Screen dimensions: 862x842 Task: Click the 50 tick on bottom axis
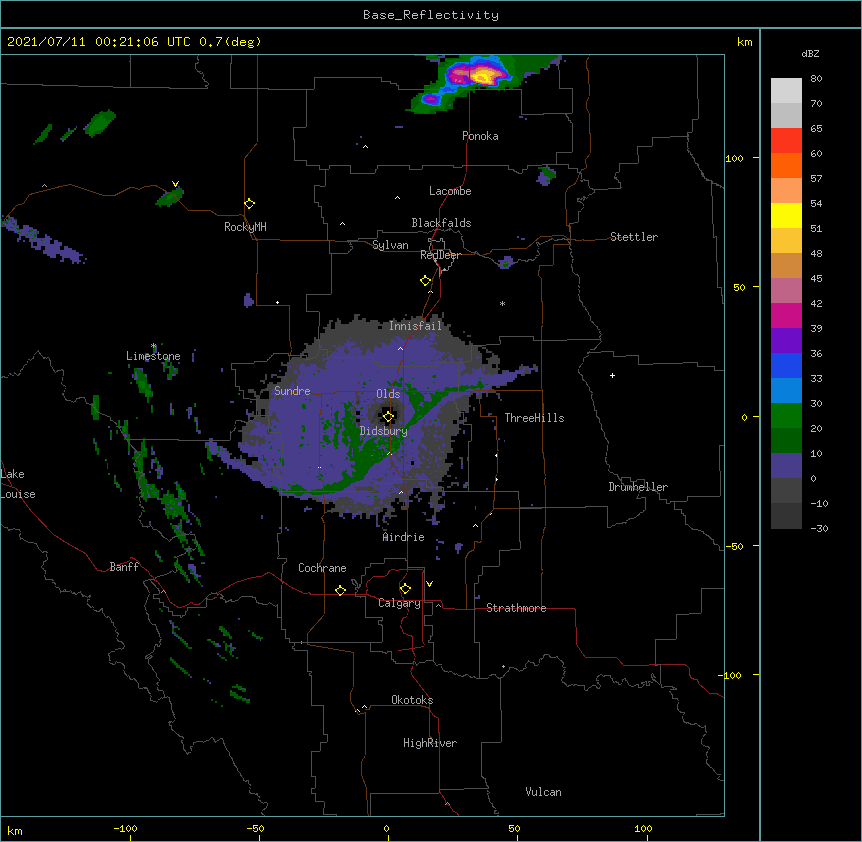(x=515, y=828)
